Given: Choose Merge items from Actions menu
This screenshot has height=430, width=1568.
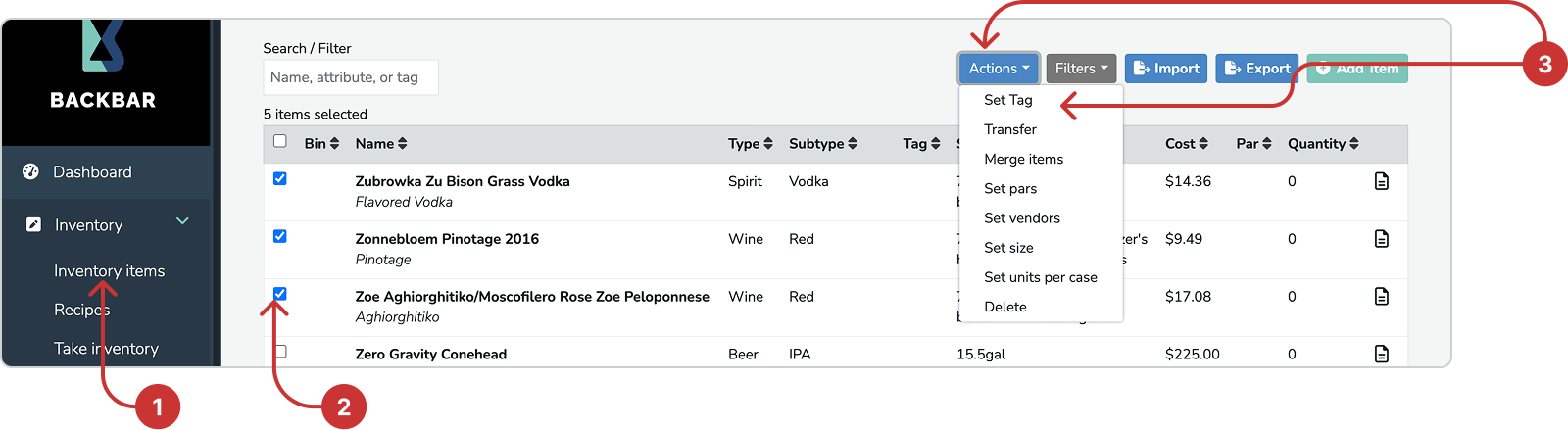Looking at the screenshot, I should [1023, 159].
